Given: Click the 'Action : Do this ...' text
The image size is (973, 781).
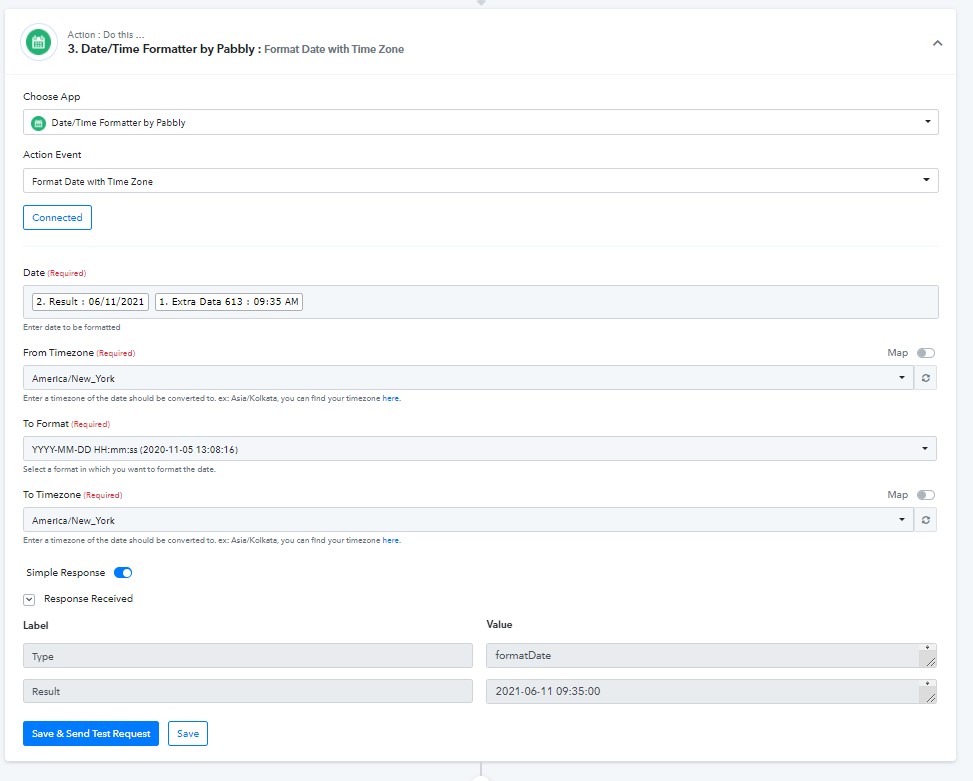Looking at the screenshot, I should click(x=105, y=35).
